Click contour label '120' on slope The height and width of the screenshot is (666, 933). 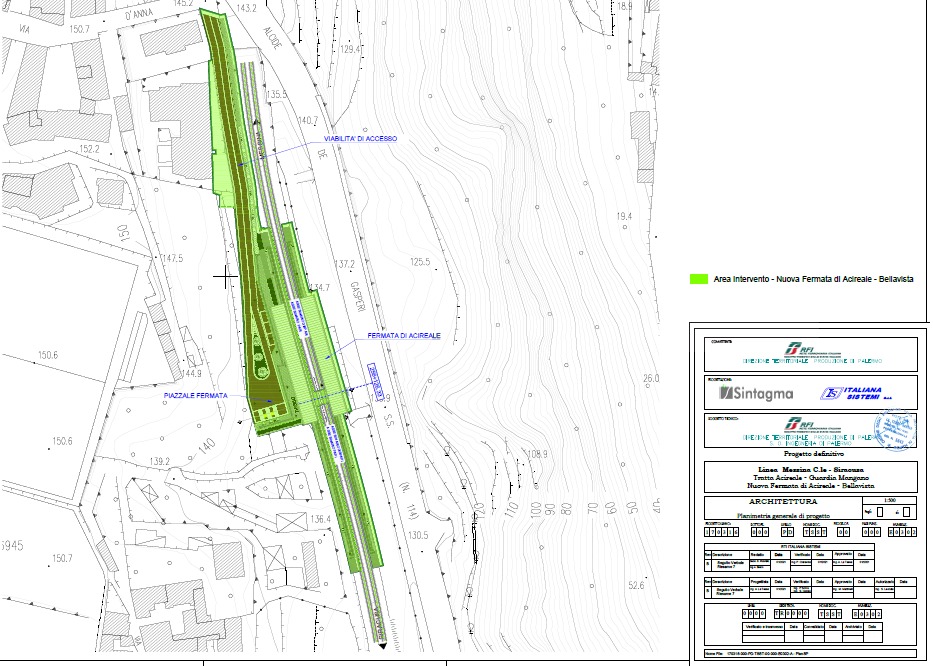point(480,513)
